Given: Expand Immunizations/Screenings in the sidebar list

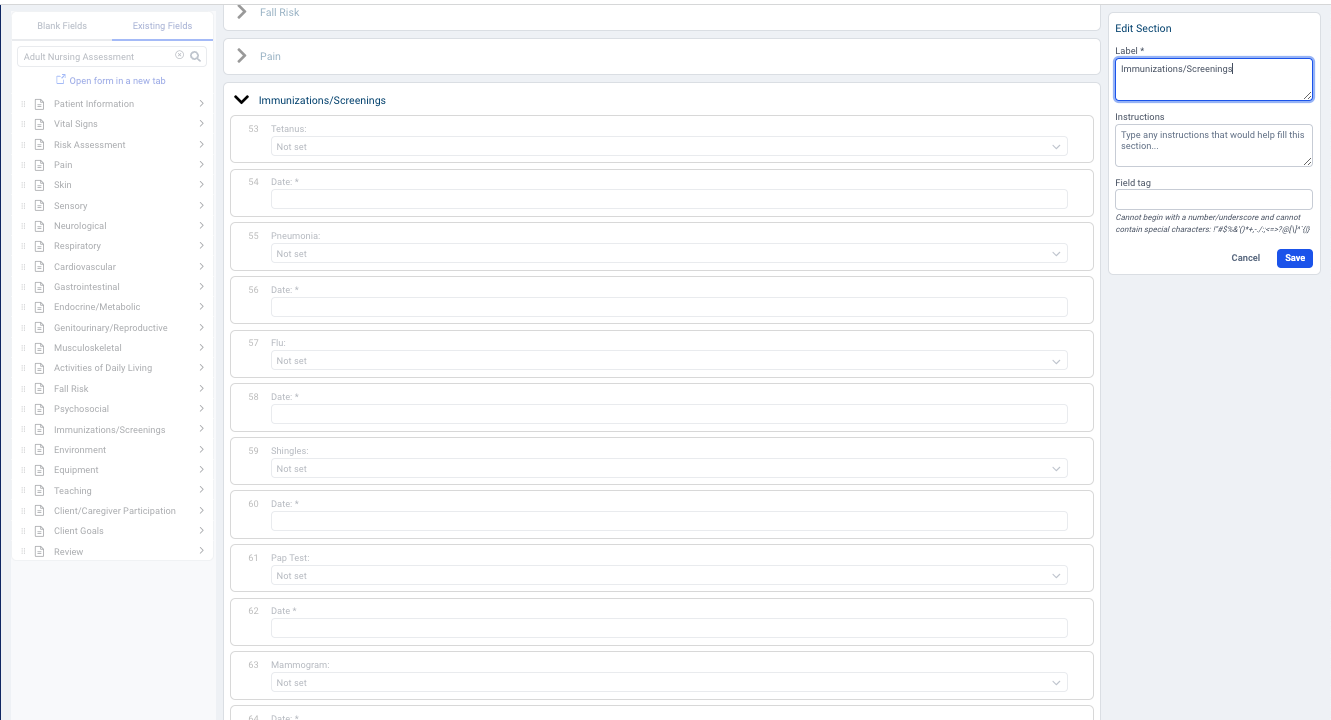Looking at the screenshot, I should tap(201, 429).
